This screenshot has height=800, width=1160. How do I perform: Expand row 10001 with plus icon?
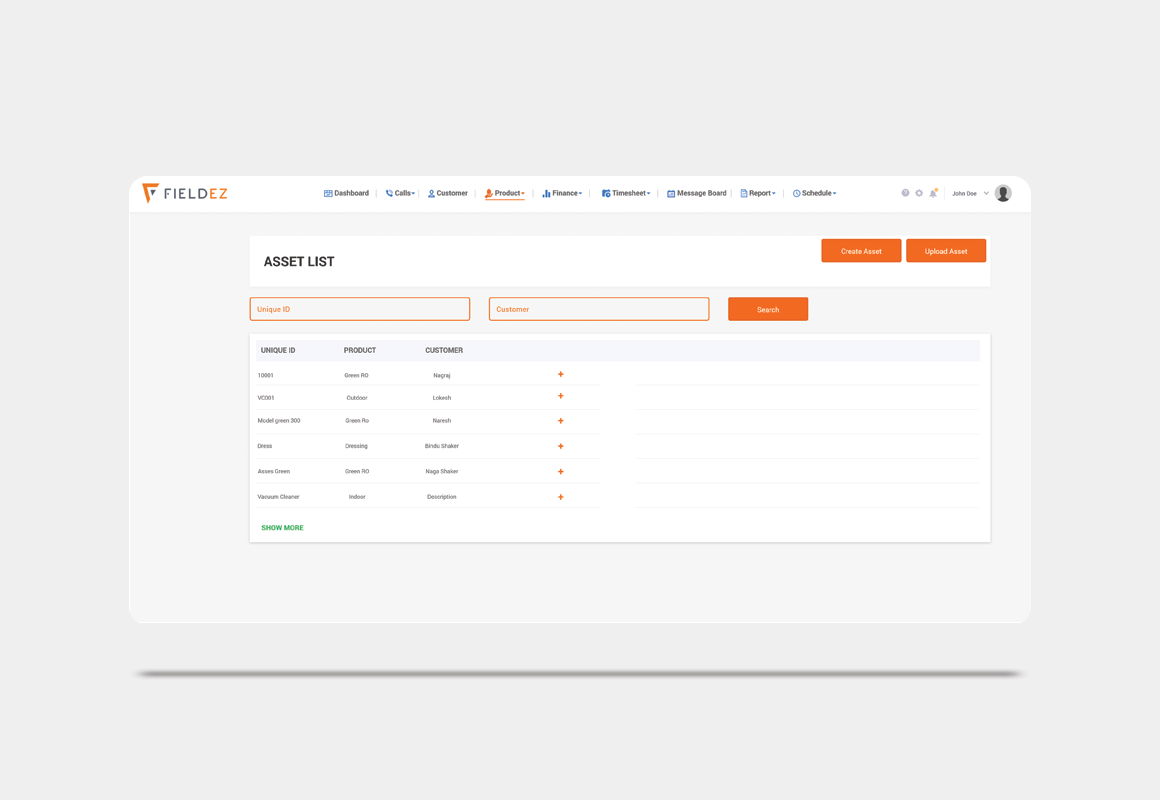point(561,375)
